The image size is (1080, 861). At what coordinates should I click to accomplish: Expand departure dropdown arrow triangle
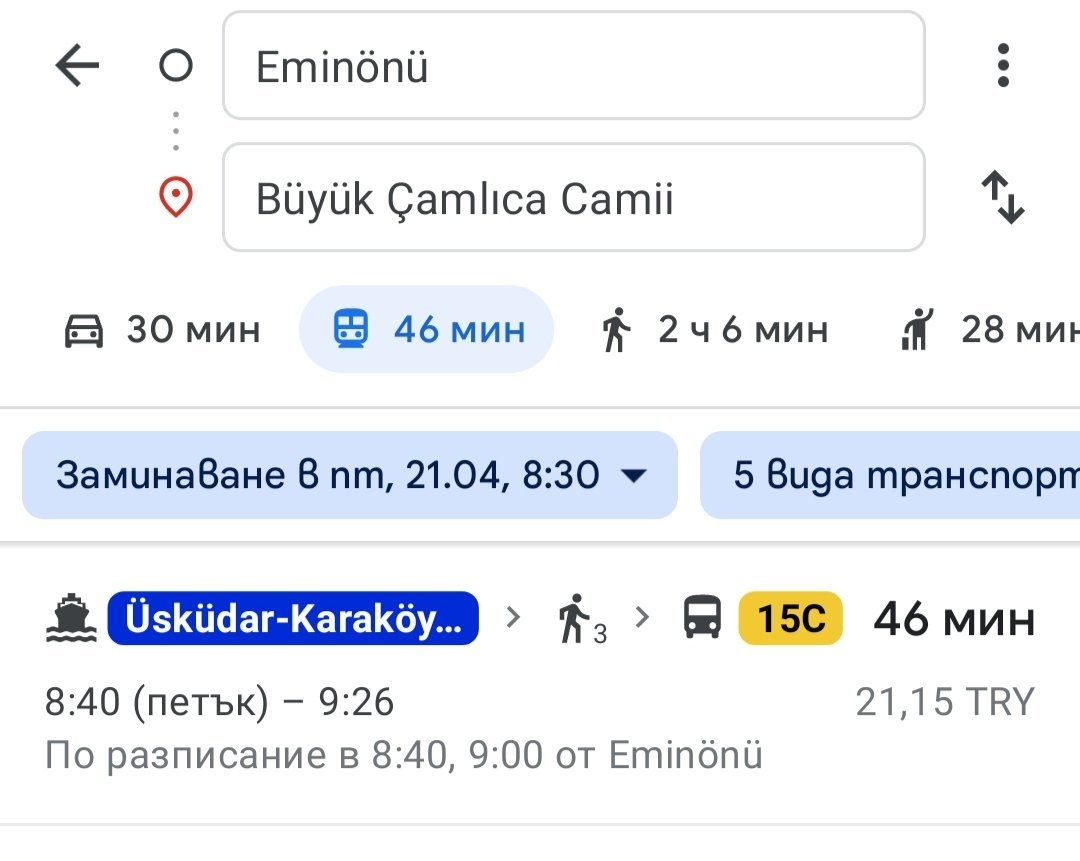(633, 476)
